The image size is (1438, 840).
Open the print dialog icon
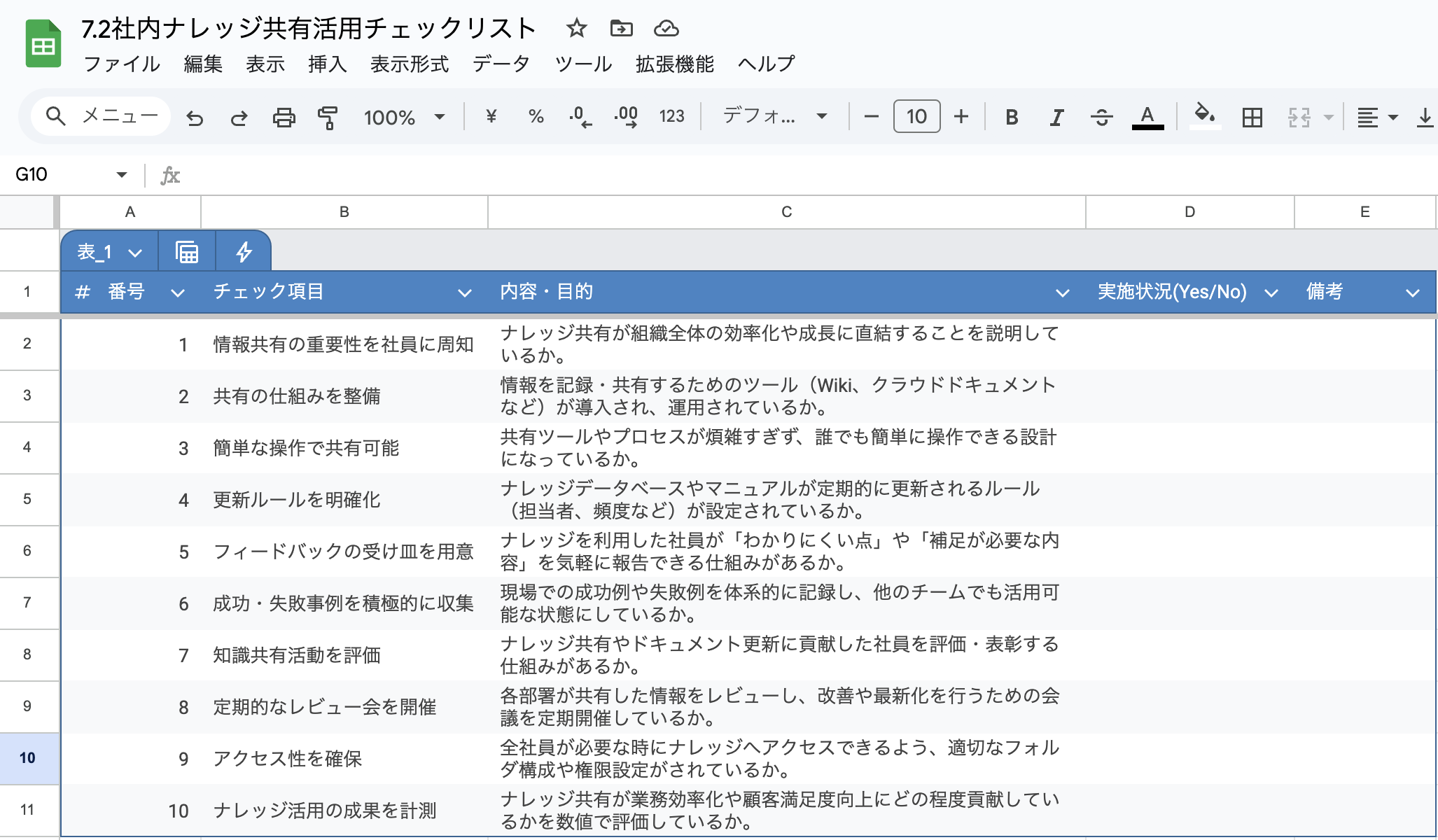(x=284, y=116)
